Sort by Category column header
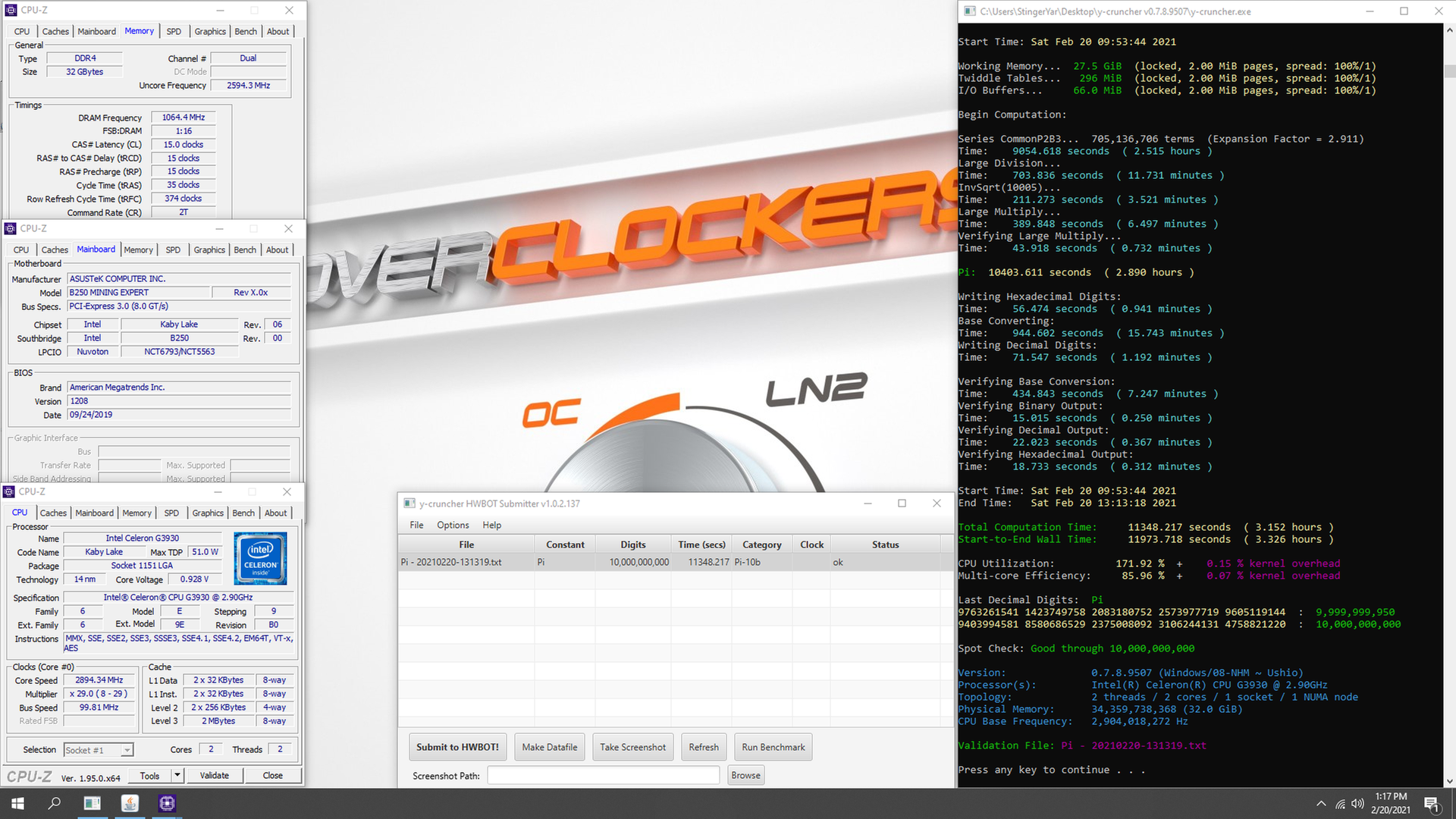 (x=762, y=544)
